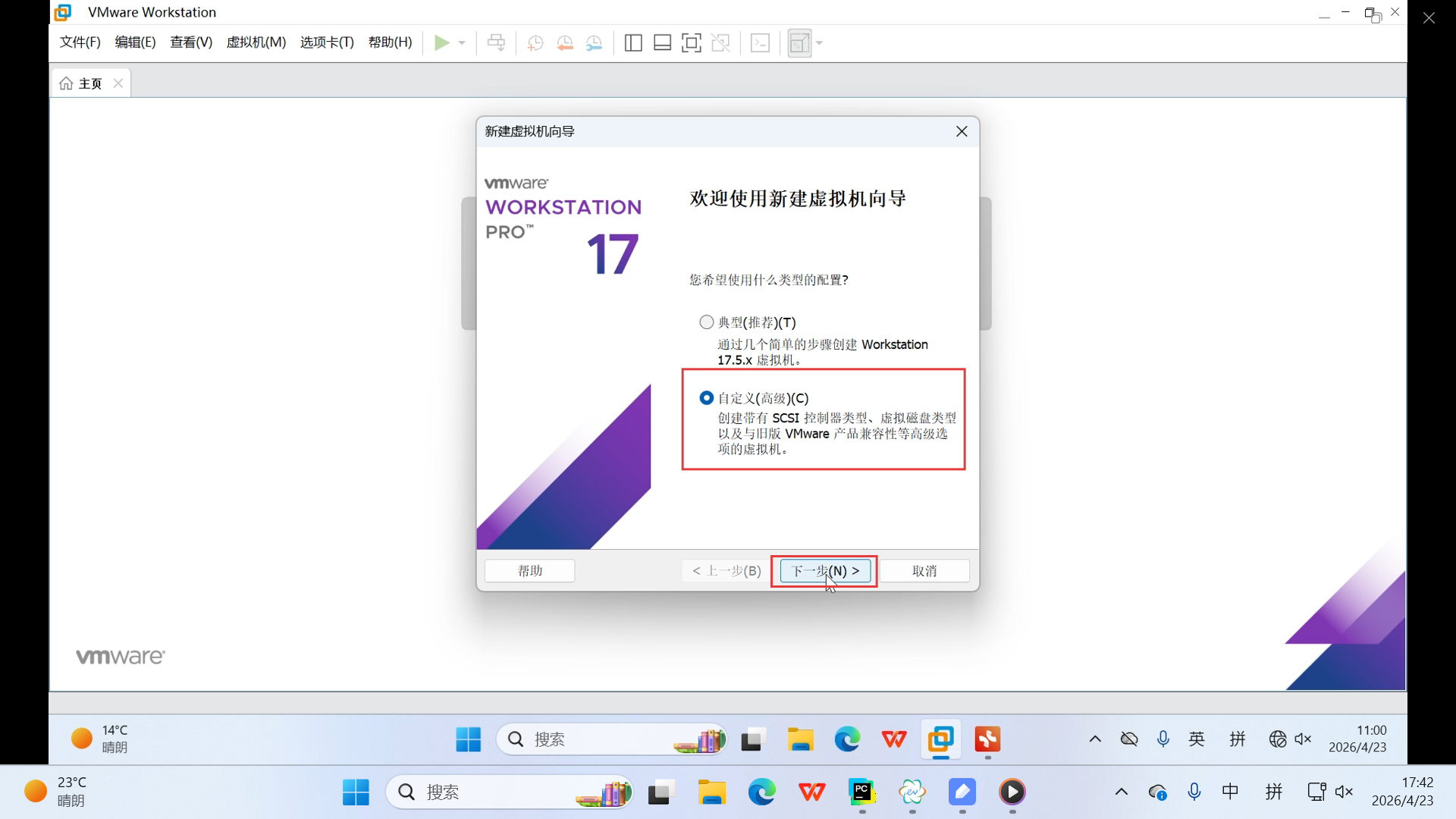Image resolution: width=1456 pixels, height=819 pixels.
Task: Open the snapshot manager icon
Action: coord(595,43)
